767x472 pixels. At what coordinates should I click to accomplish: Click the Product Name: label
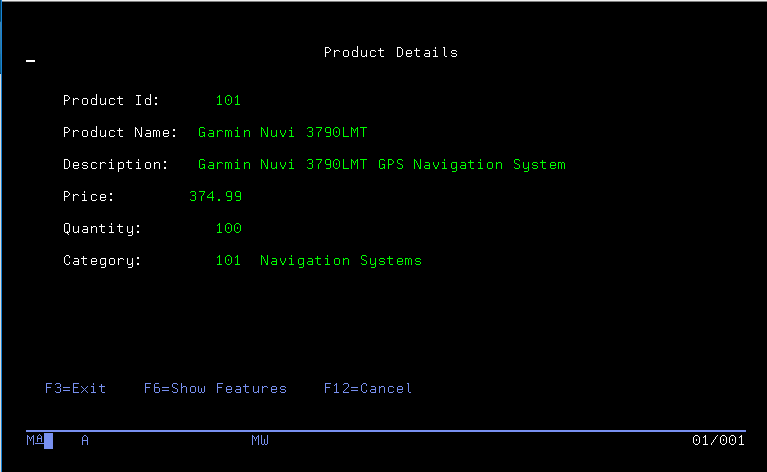click(120, 133)
